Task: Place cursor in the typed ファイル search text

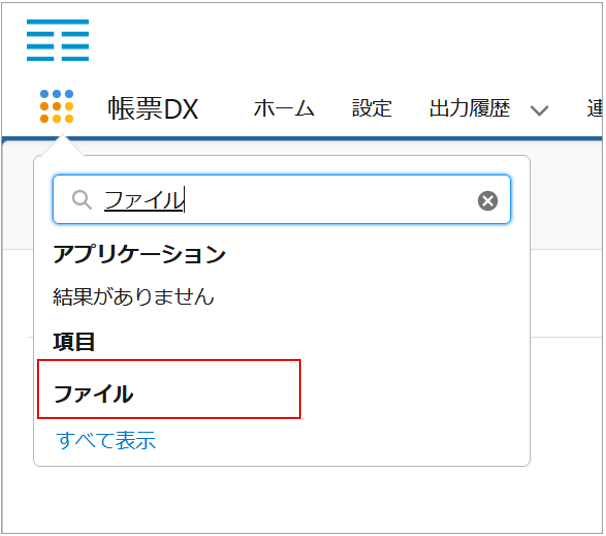Action: pos(144,201)
